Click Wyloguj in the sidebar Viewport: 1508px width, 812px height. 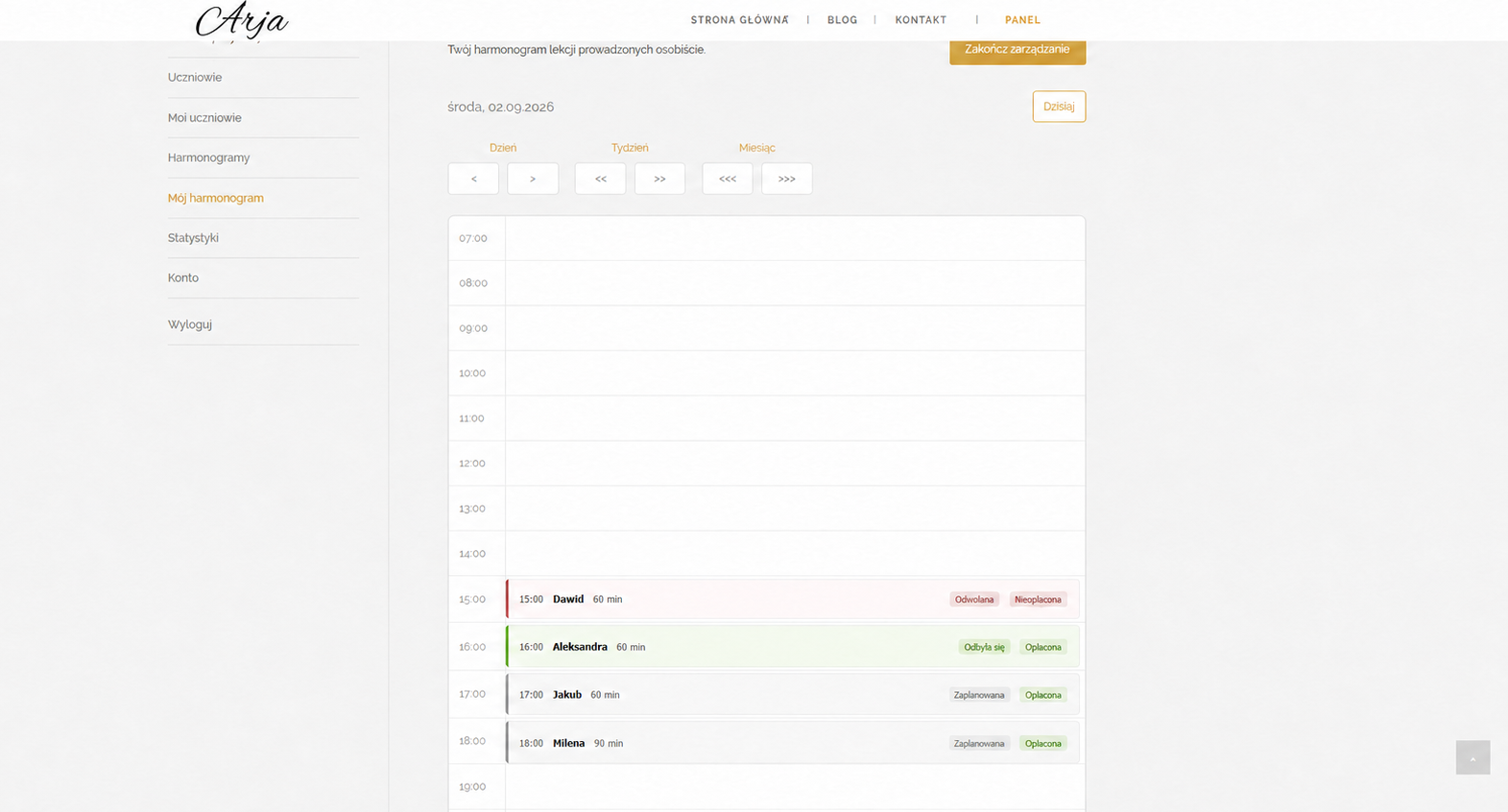(x=190, y=324)
